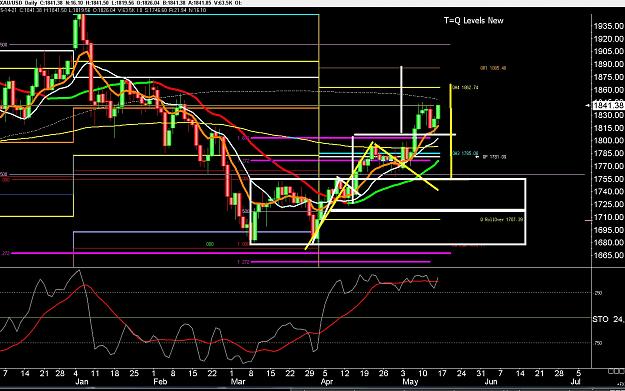
Task: Click the 1935.00 price axis label
Action: click(609, 26)
